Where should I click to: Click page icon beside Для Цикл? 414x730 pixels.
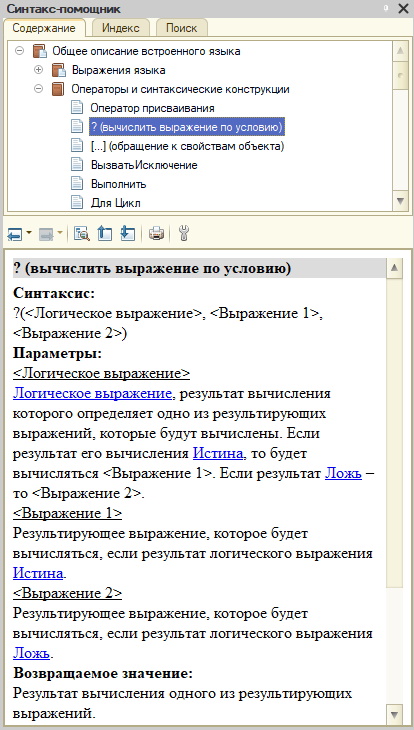(77, 202)
